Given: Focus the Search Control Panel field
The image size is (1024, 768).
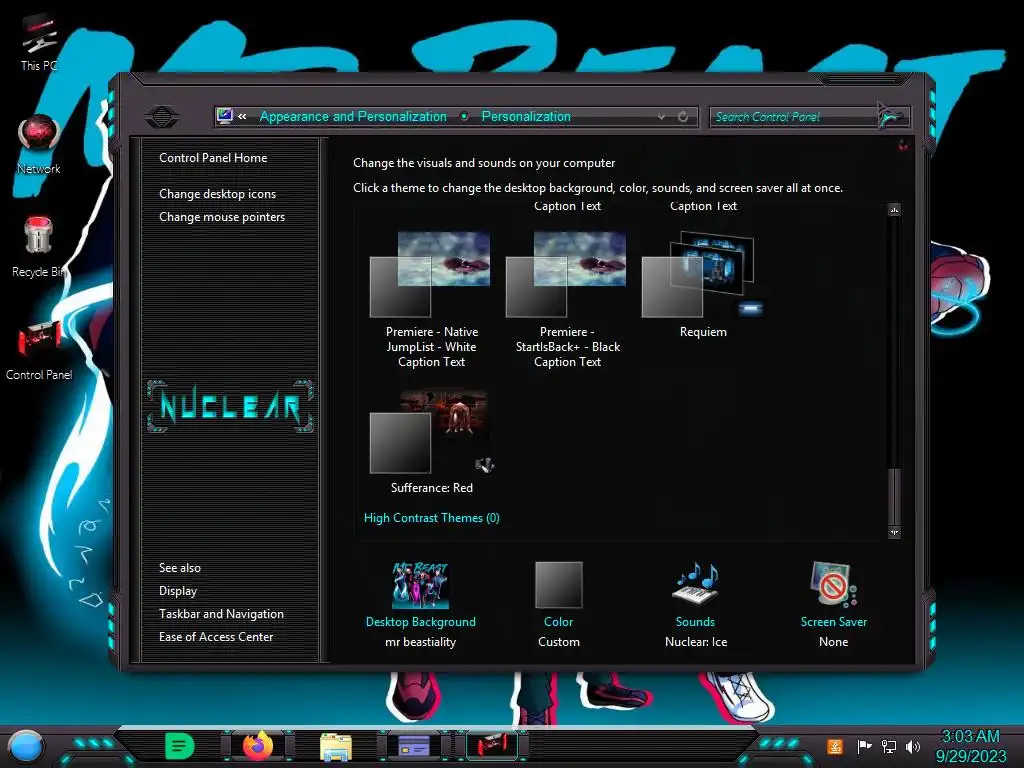Looking at the screenshot, I should coord(793,117).
